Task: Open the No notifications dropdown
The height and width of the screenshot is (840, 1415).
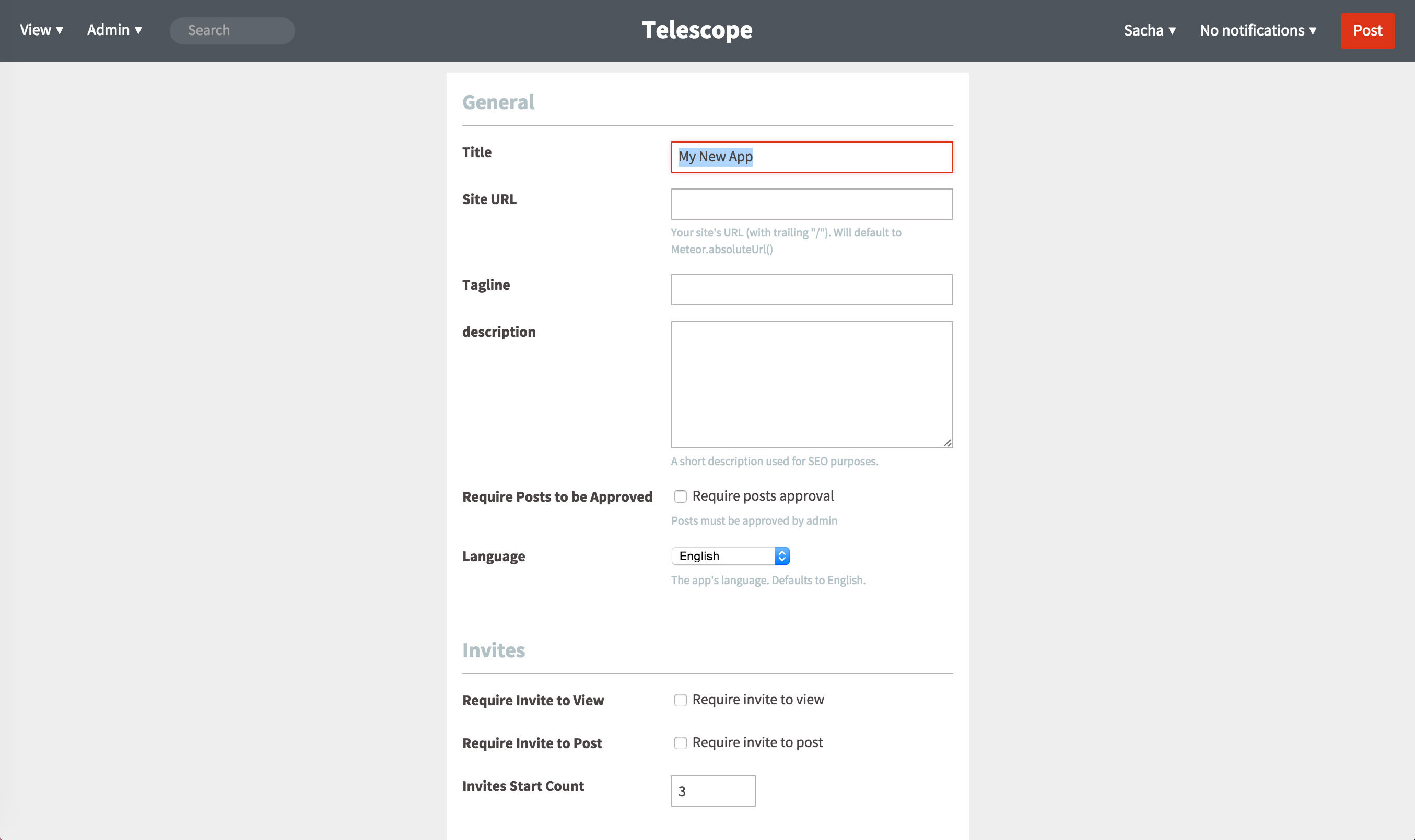Action: coord(1258,31)
